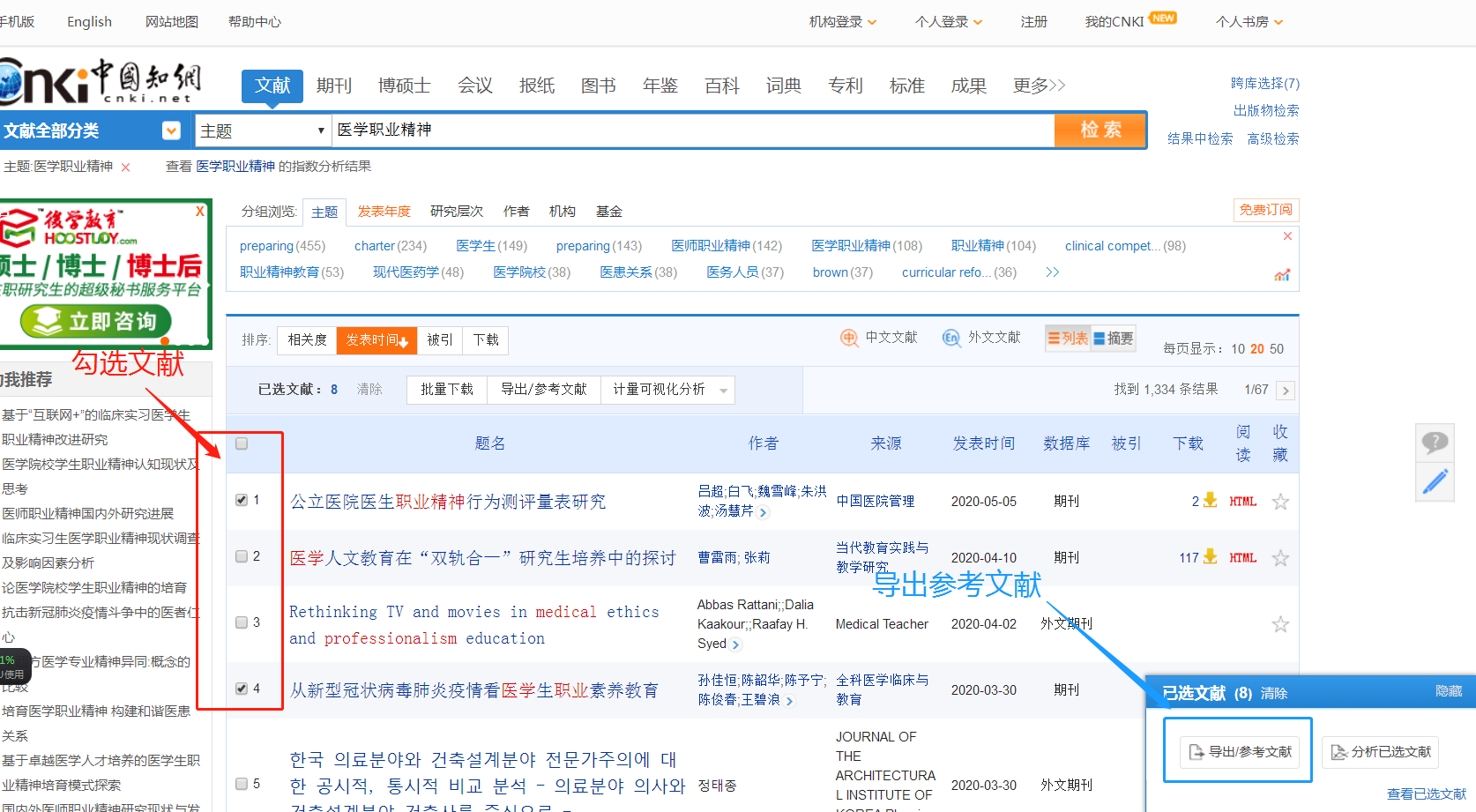Select the 外文文献 En icon
This screenshot has width=1476, height=812.
pyautogui.click(x=951, y=337)
